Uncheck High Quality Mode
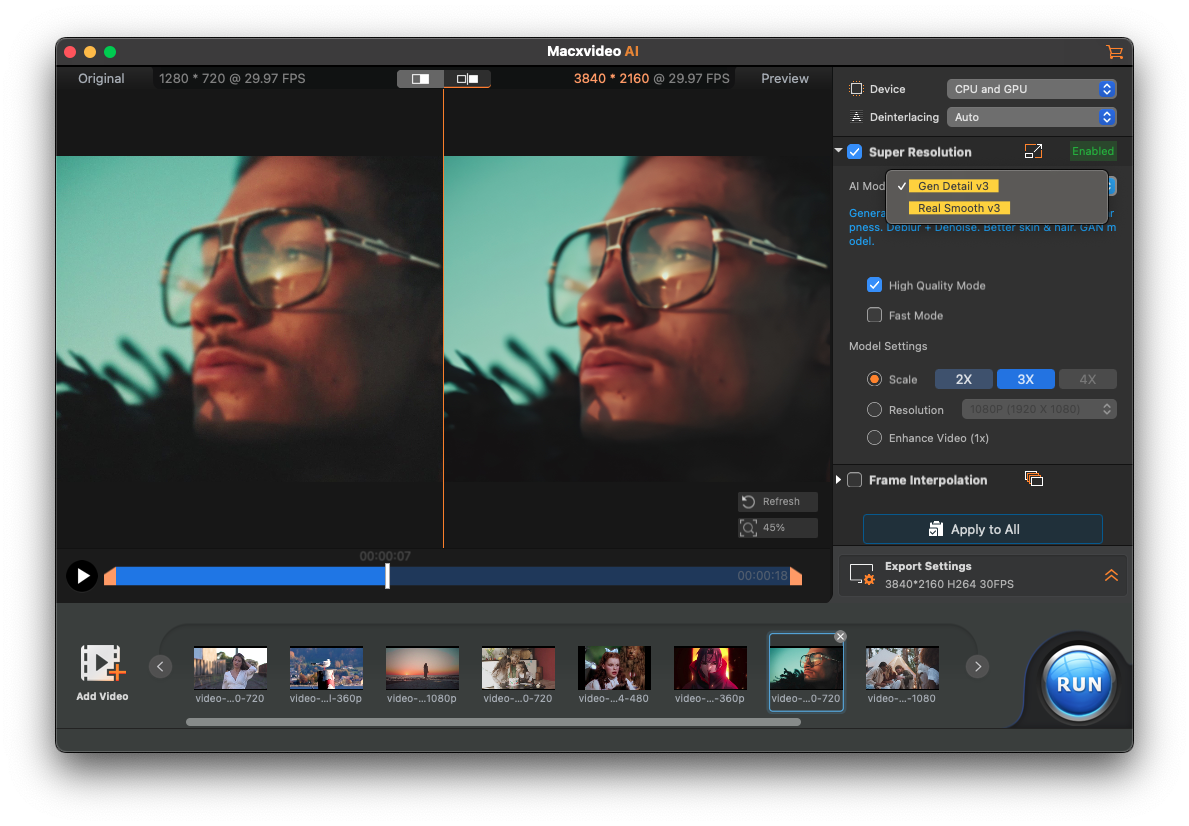The height and width of the screenshot is (826, 1189). 874,285
